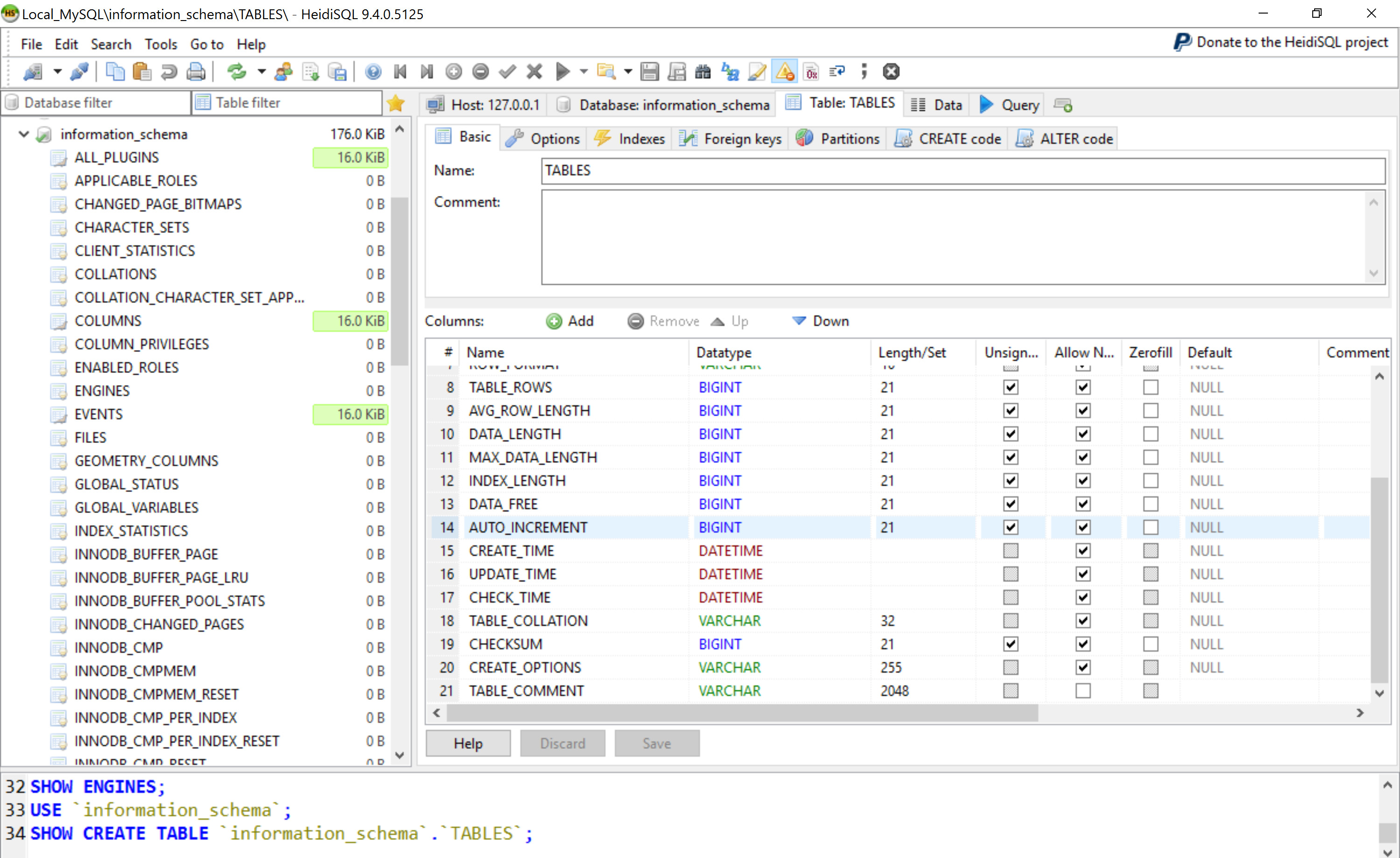Click the Discard button
1400x858 pixels.
coord(562,743)
